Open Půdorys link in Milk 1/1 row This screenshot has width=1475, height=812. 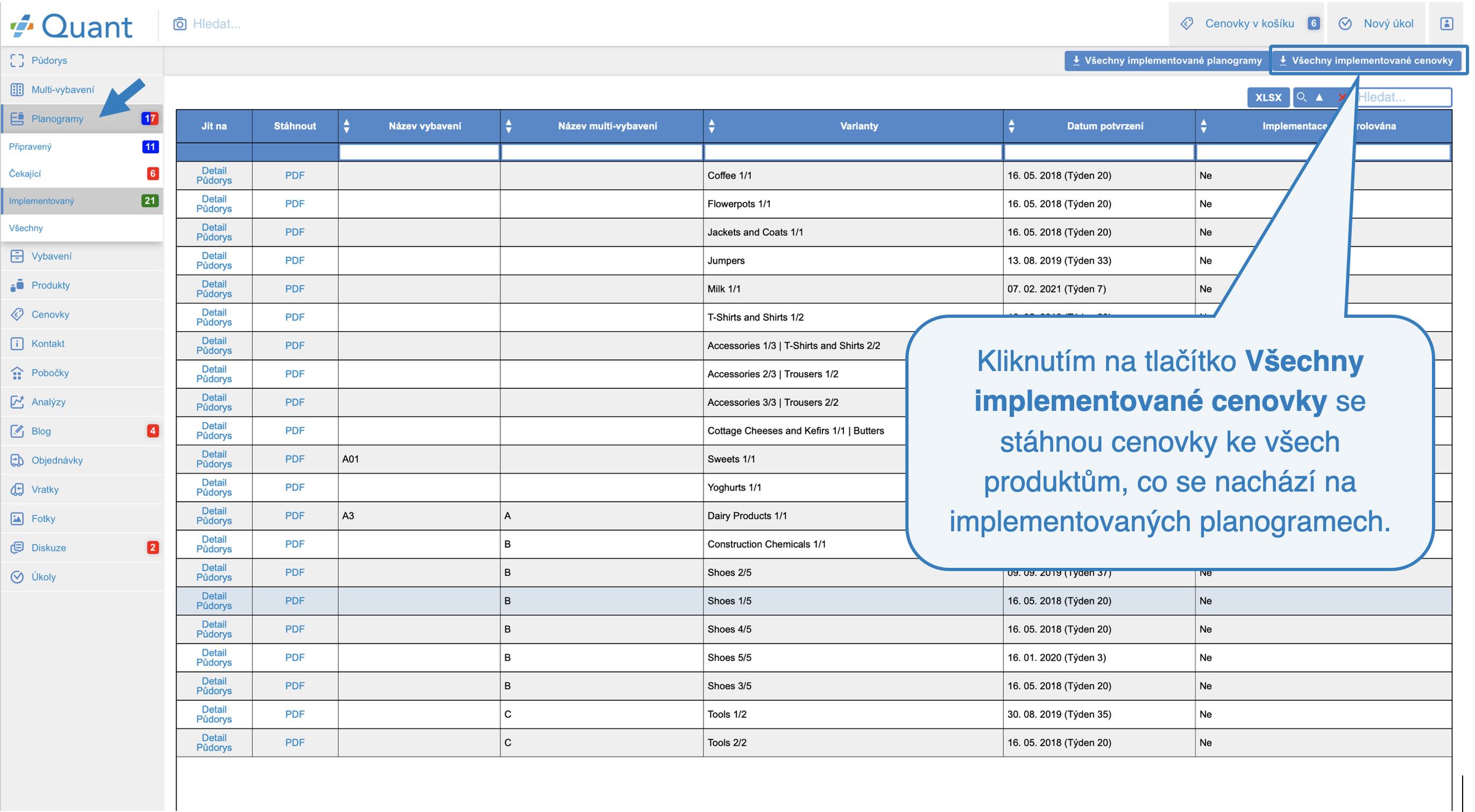click(x=214, y=294)
